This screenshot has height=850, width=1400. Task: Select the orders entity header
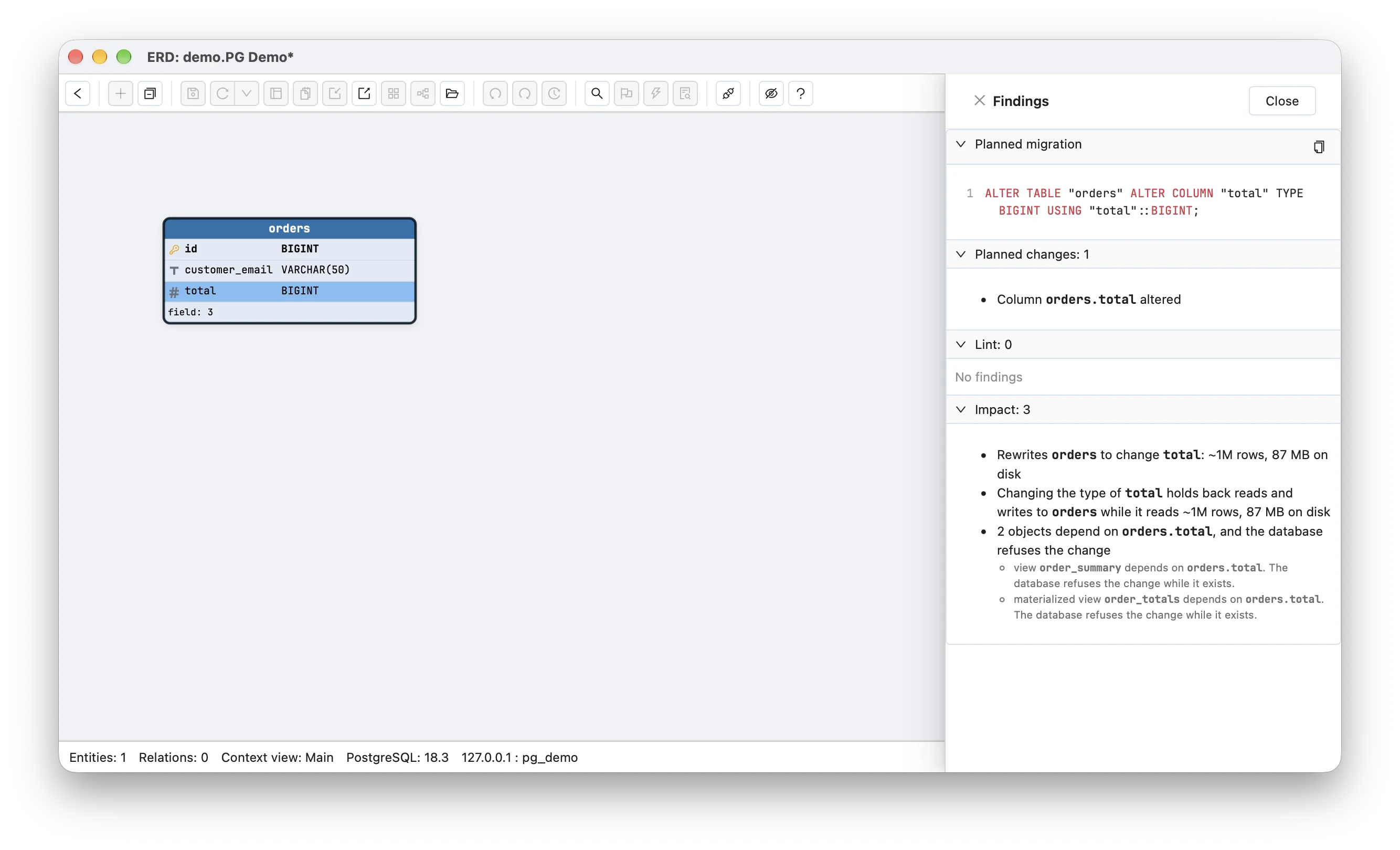click(x=289, y=228)
